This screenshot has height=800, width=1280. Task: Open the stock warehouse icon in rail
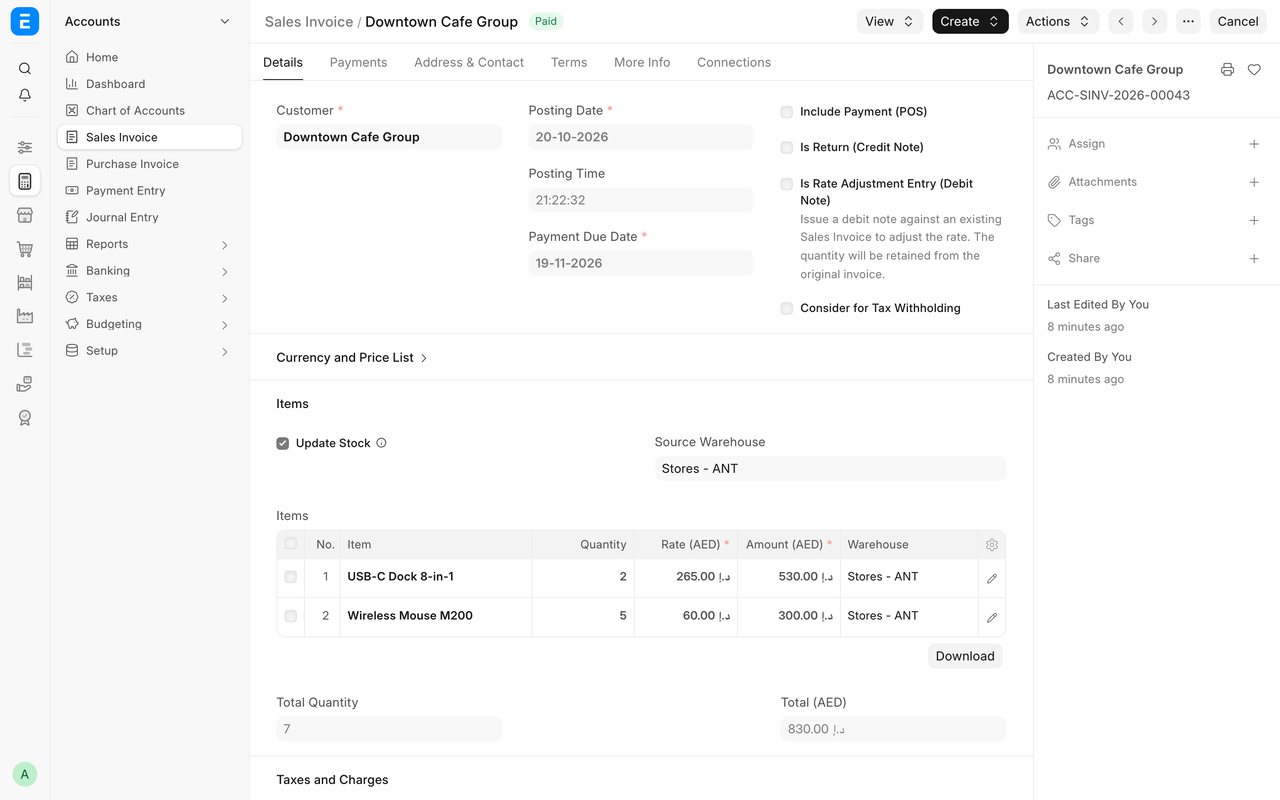(x=25, y=283)
